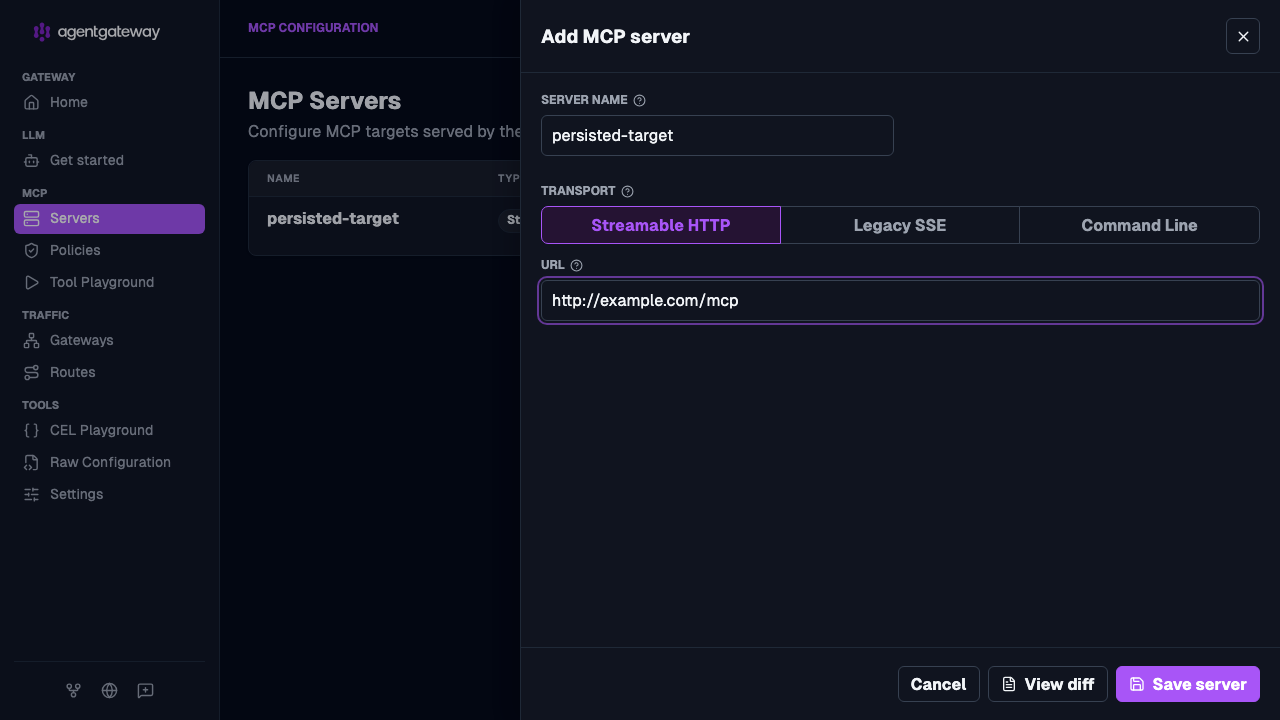The width and height of the screenshot is (1280, 720).
Task: Open the Home page from sidebar
Action: pos(109,102)
